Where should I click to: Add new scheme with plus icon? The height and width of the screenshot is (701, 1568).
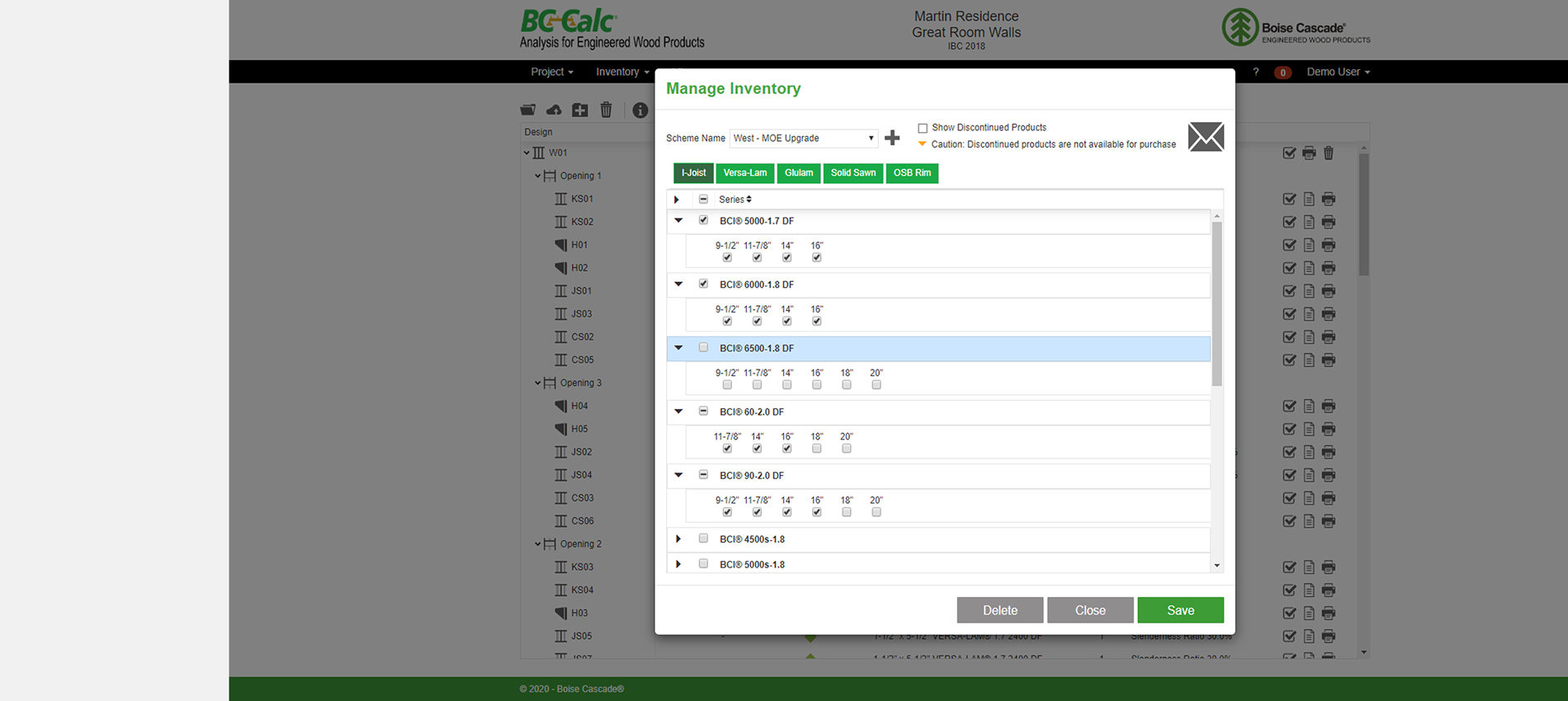[x=892, y=138]
